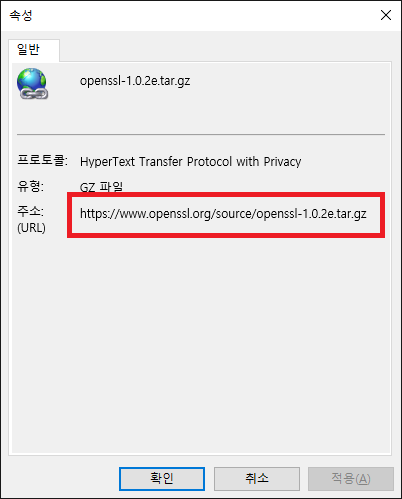
Task: Click the GZ 파일 type value
Action: coord(101,187)
